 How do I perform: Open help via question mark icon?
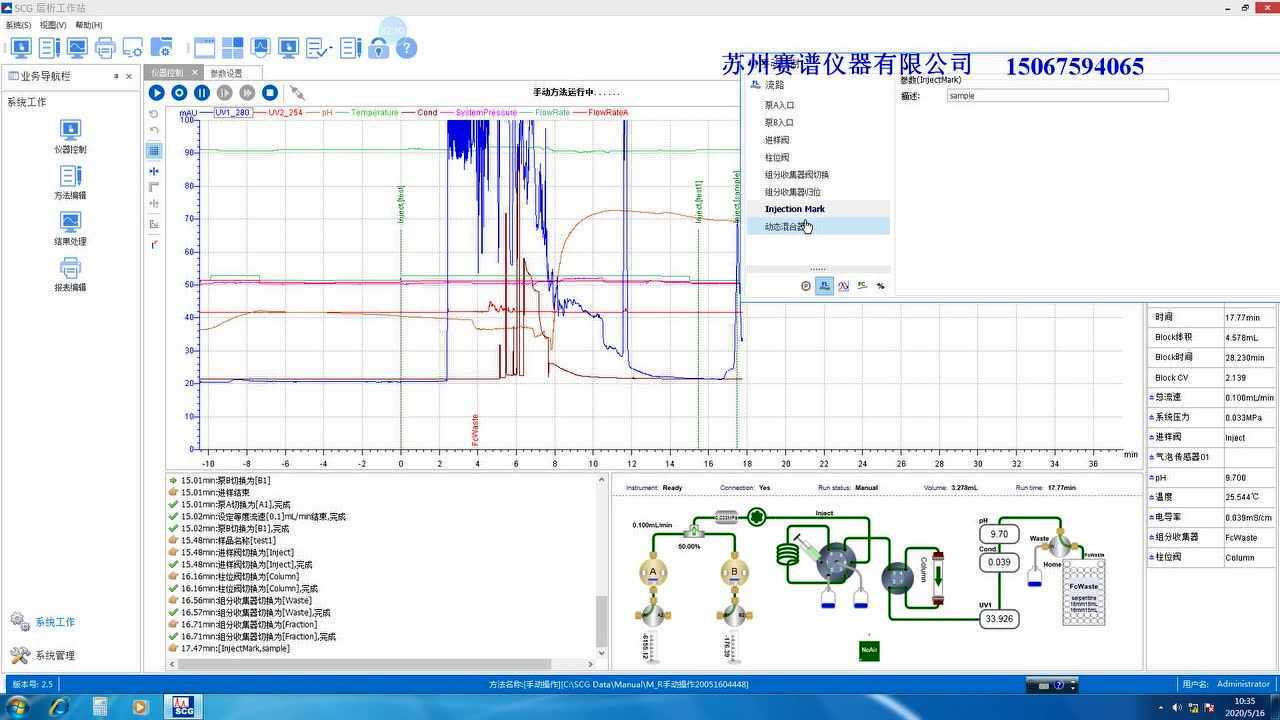point(406,48)
